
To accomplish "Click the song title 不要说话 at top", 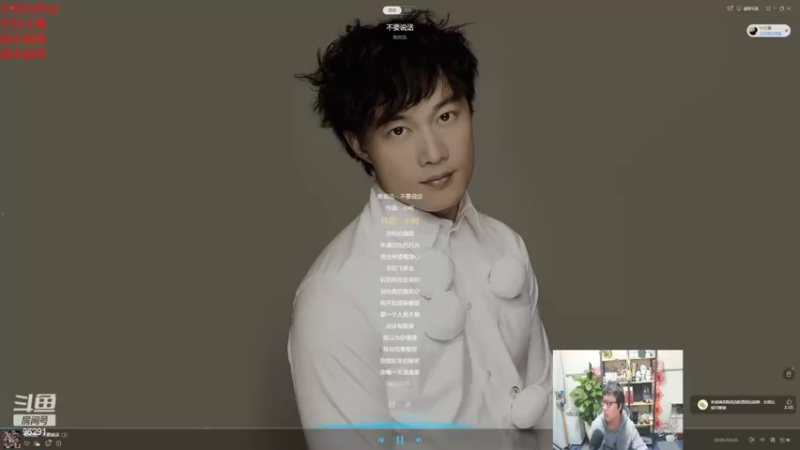I will pos(399,27).
